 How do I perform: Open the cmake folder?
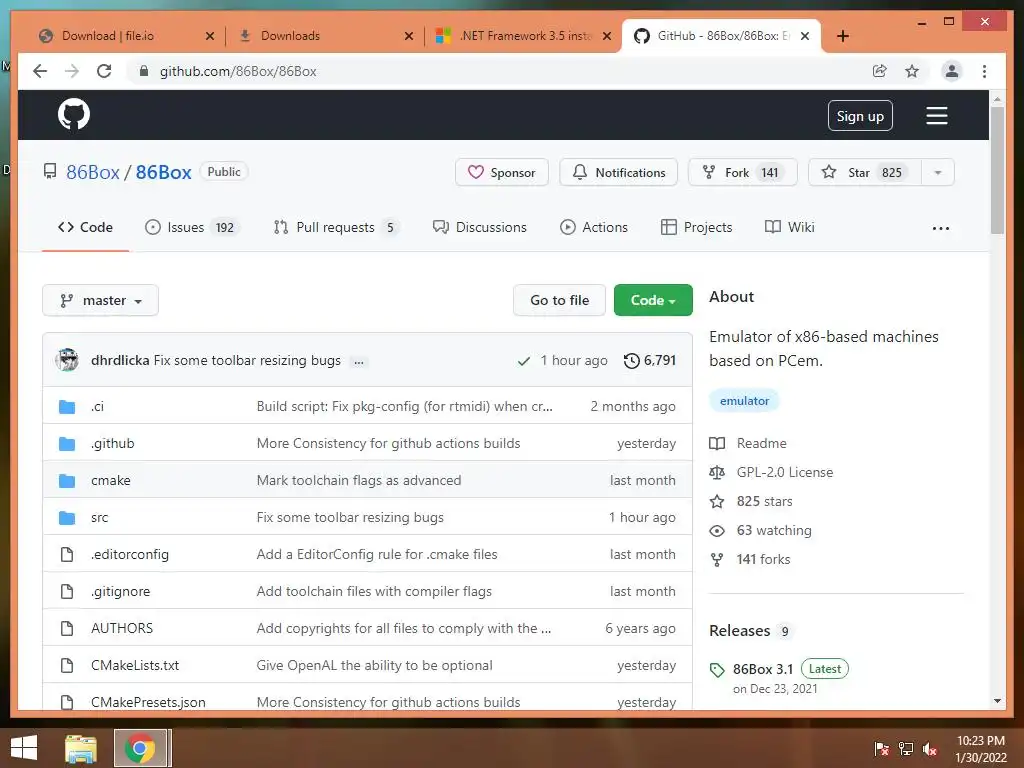(110, 481)
